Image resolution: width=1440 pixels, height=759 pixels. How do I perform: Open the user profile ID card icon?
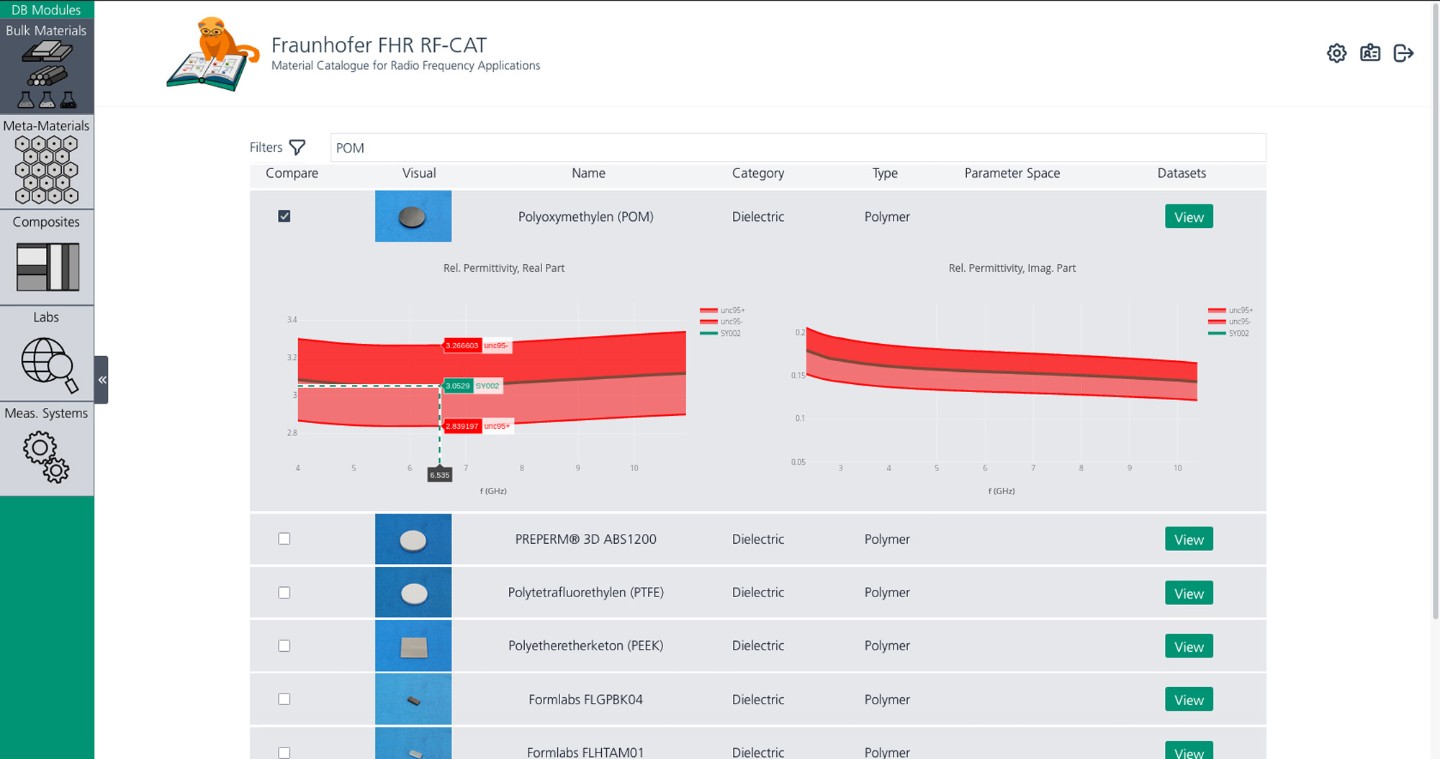(x=1370, y=53)
